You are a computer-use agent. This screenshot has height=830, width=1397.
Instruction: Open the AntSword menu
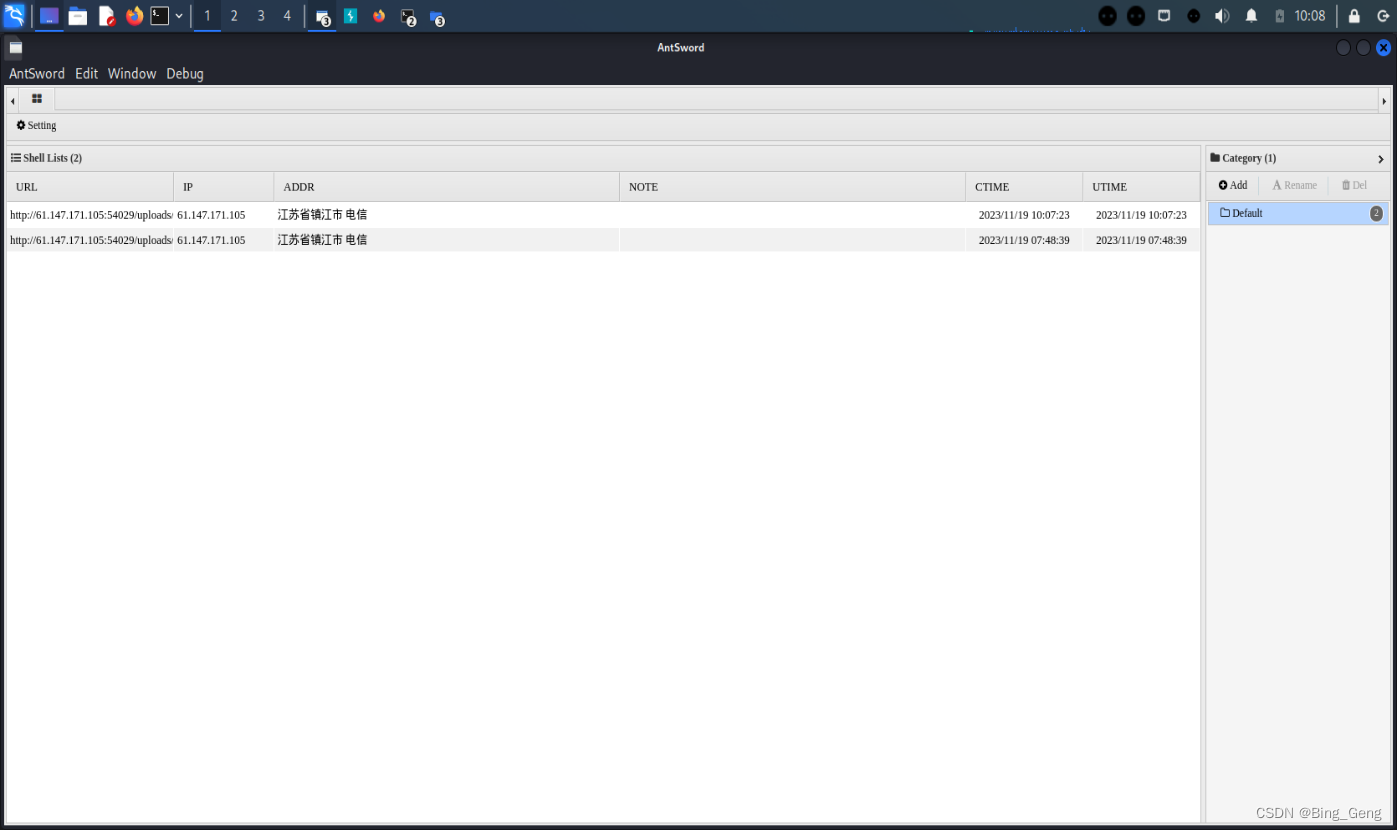36,73
